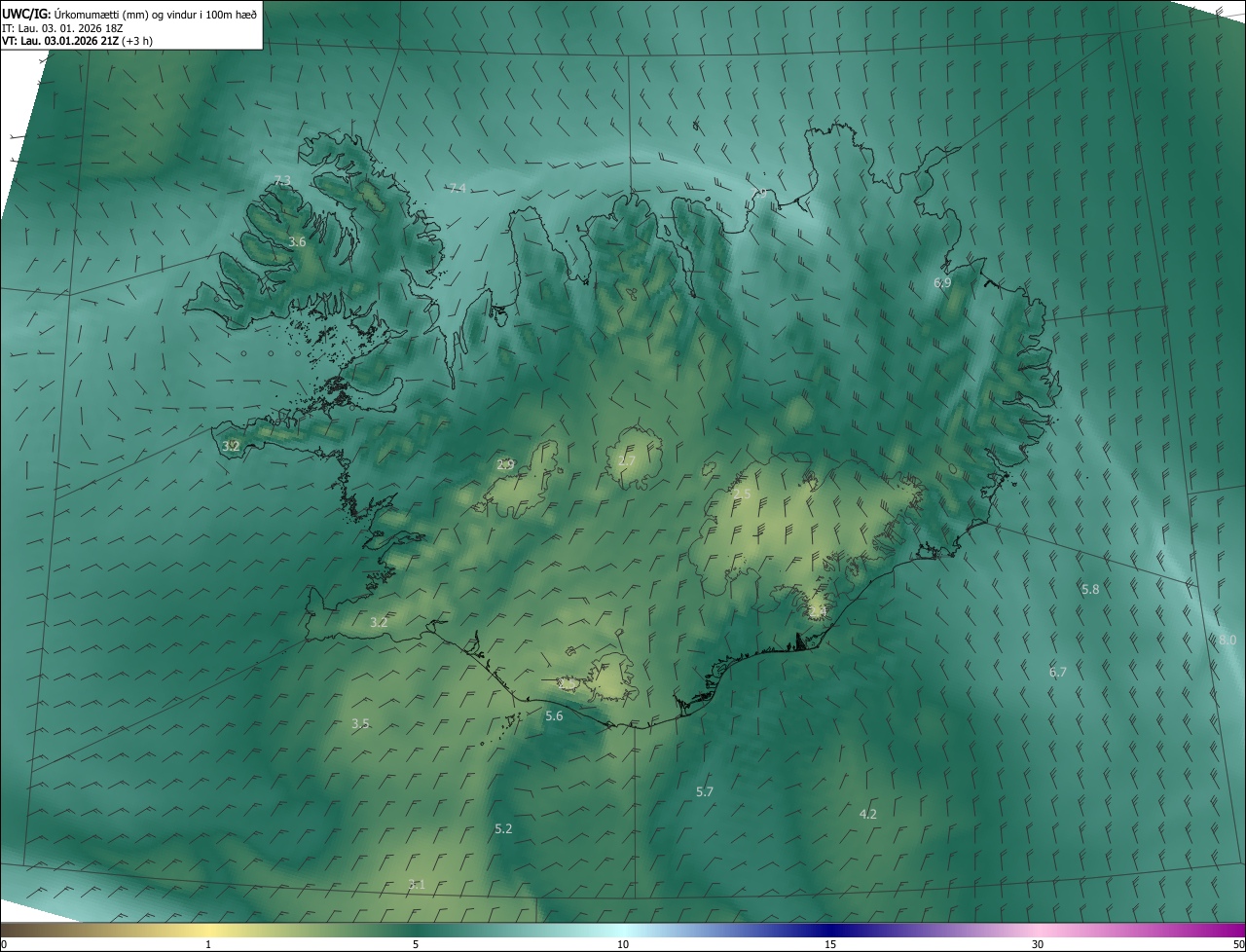Click the 5.6 value label on the south coast
Viewport: 1246px width, 952px height.
[554, 715]
